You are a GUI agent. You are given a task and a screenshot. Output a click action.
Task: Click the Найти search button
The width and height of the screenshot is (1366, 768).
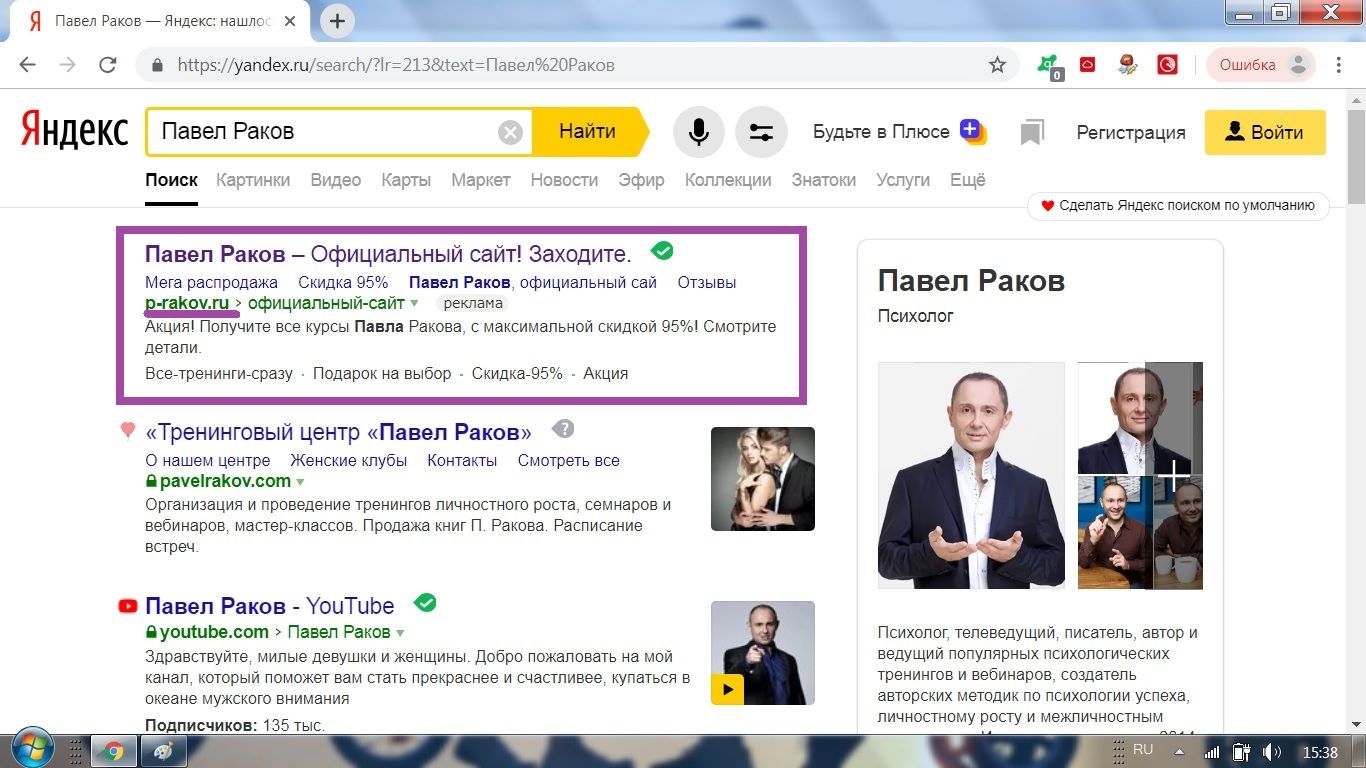588,132
